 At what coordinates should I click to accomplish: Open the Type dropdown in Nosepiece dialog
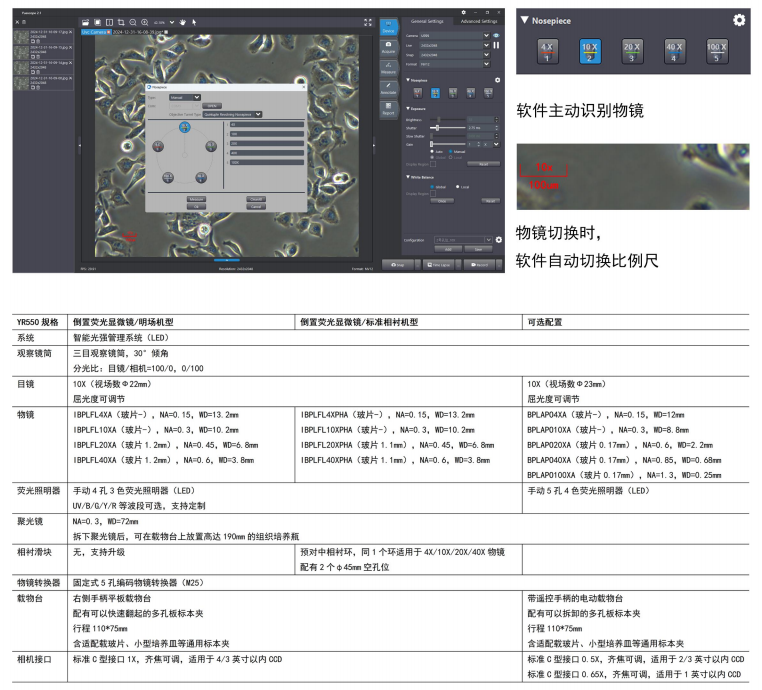click(185, 98)
